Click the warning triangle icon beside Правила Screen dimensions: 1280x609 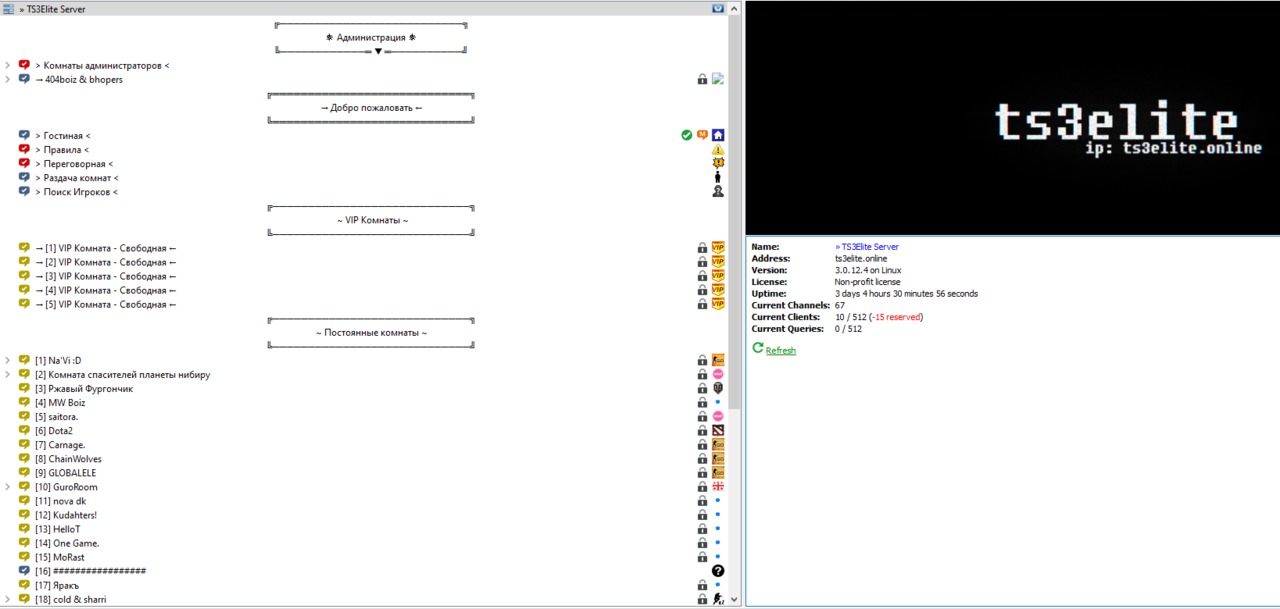point(718,150)
